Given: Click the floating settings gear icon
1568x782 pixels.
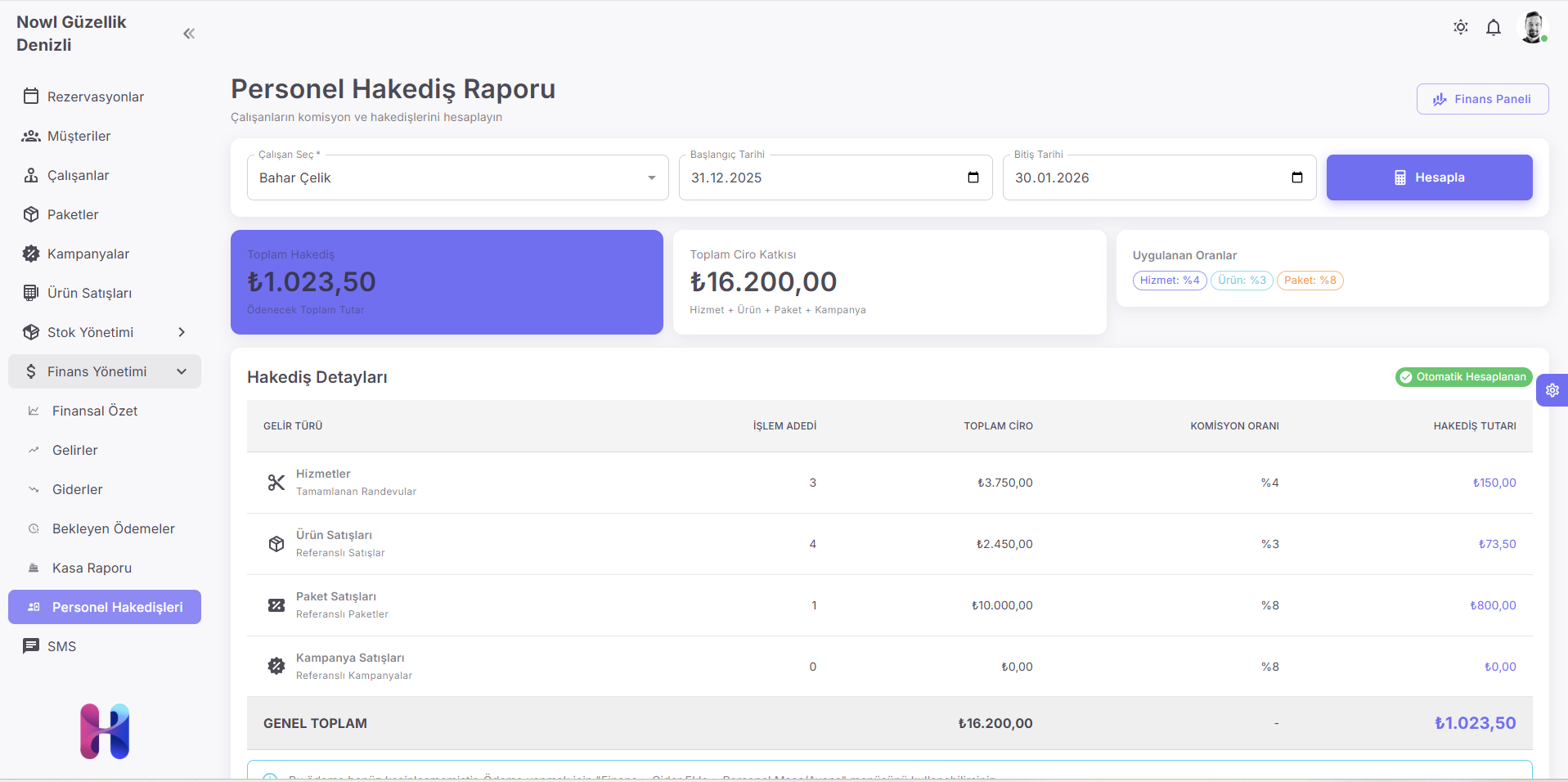Looking at the screenshot, I should (x=1552, y=390).
